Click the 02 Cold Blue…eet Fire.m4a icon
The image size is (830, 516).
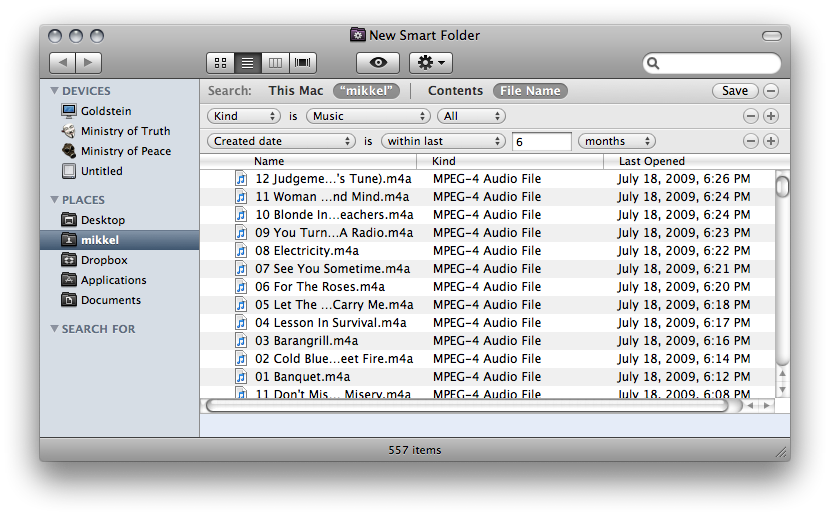(x=241, y=359)
